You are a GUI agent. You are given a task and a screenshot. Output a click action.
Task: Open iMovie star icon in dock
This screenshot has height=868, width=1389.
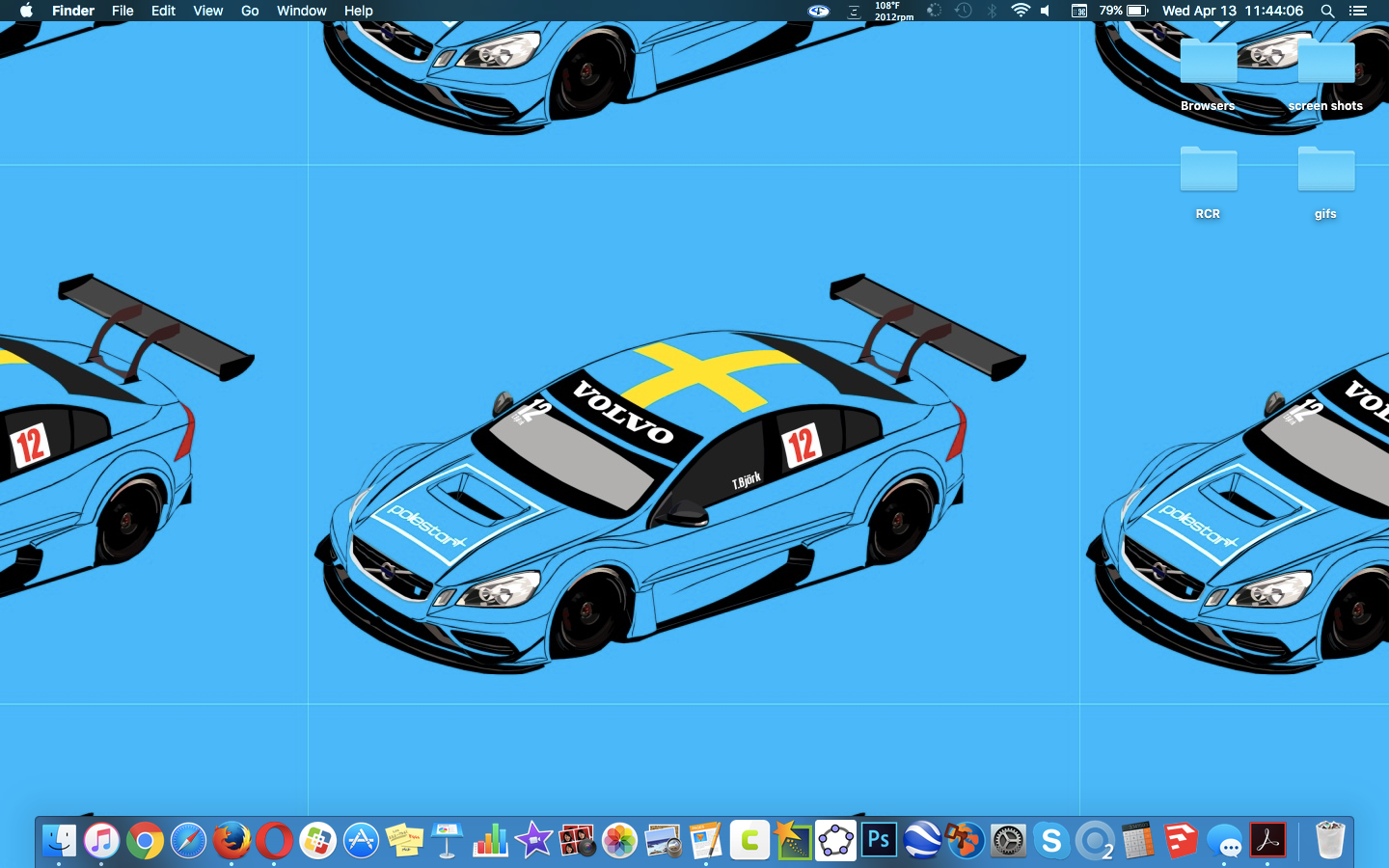point(533,841)
